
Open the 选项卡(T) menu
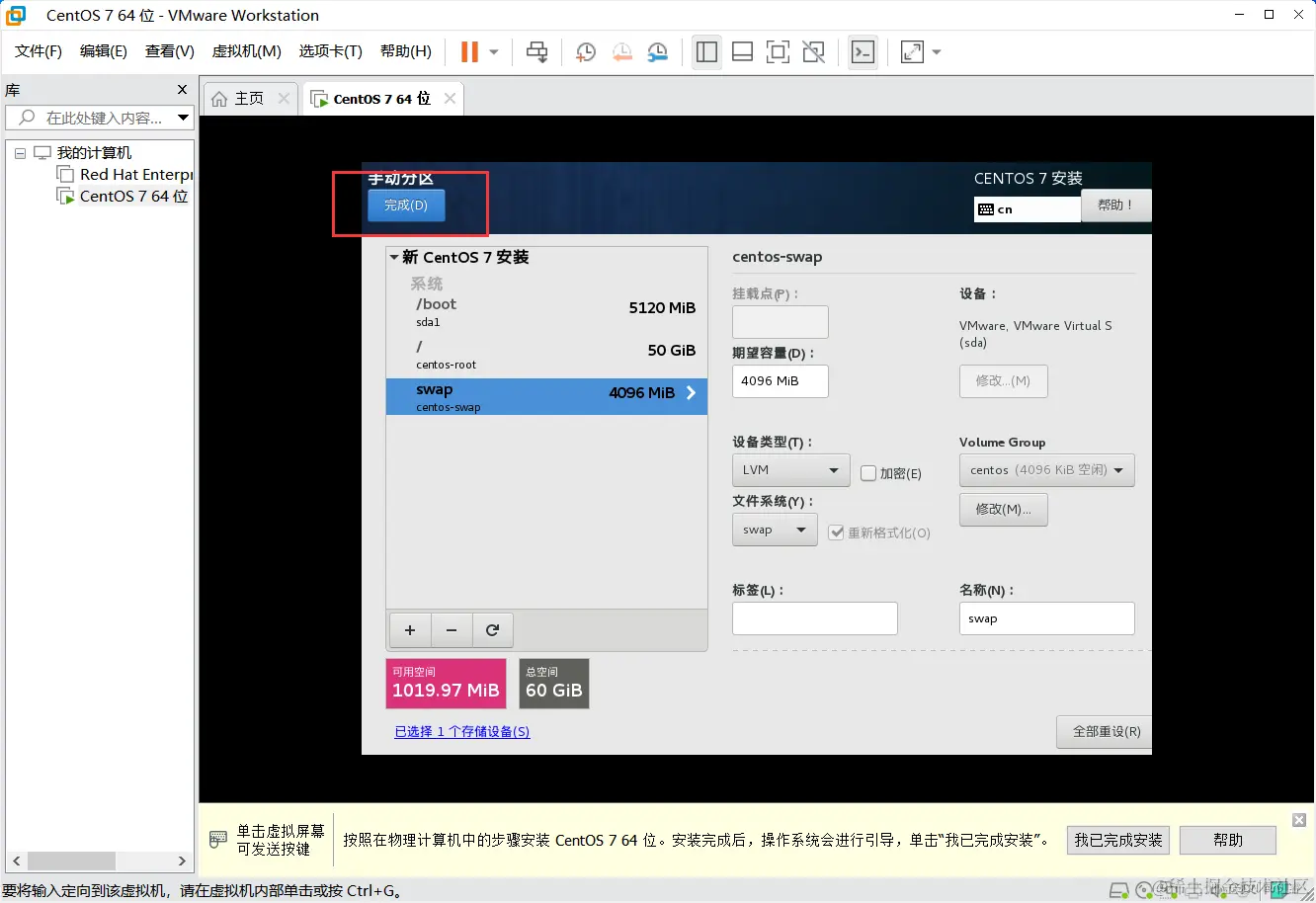coord(331,51)
